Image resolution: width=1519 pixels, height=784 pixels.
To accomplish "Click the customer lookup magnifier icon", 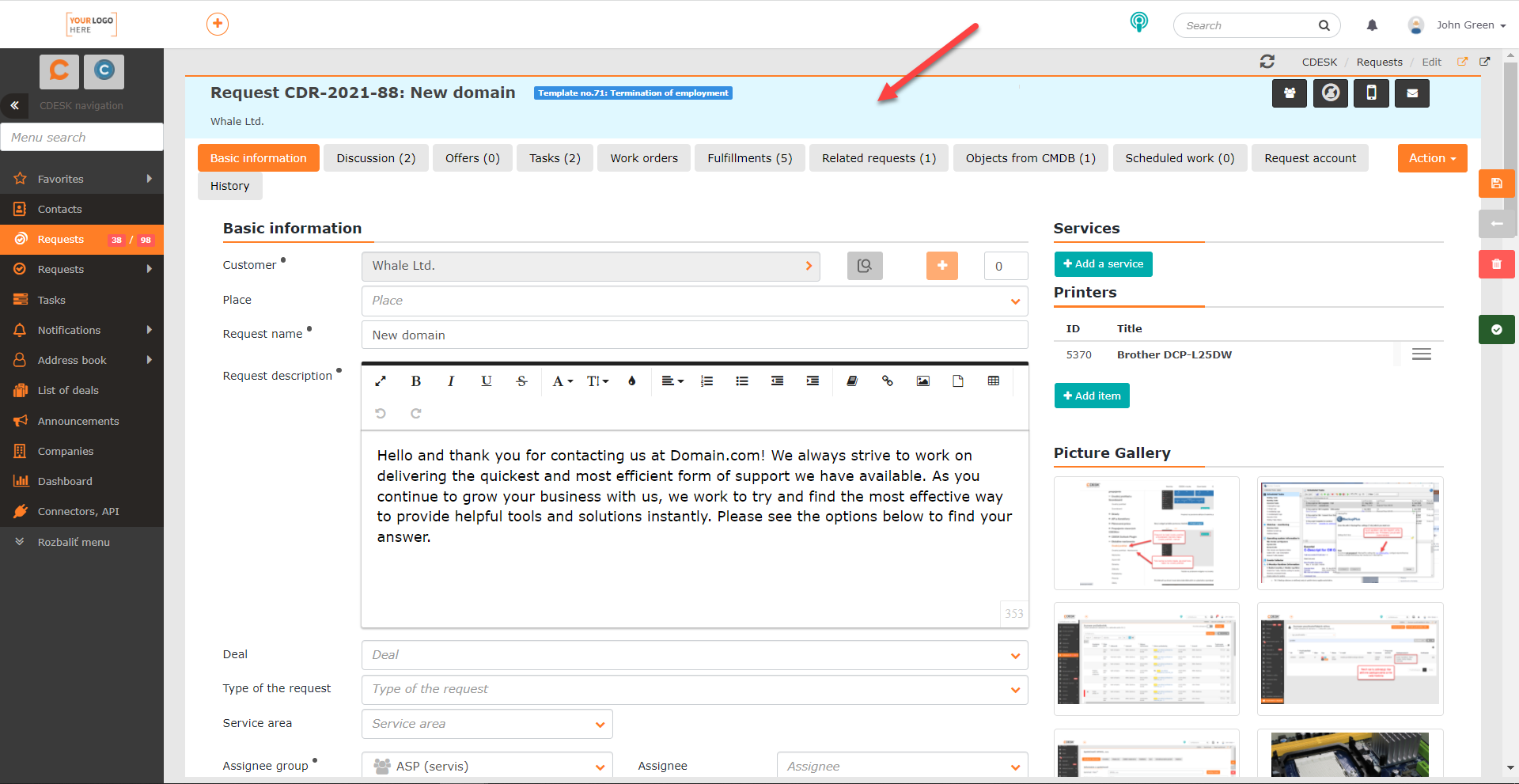I will pyautogui.click(x=865, y=266).
